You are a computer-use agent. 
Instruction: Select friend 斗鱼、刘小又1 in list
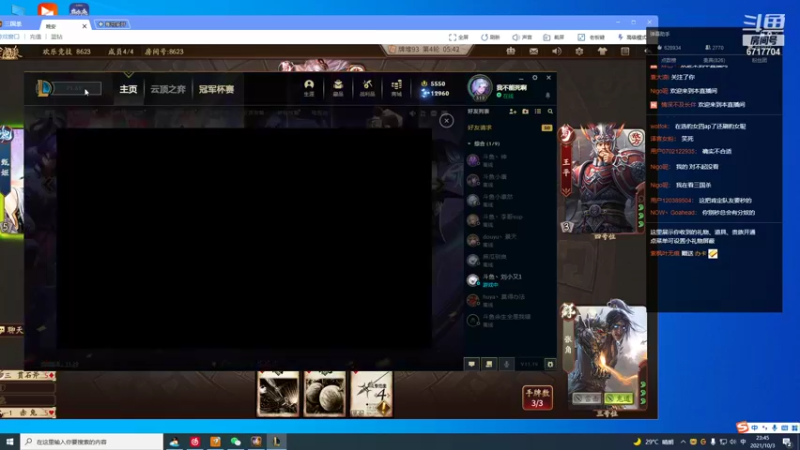tap(510, 280)
